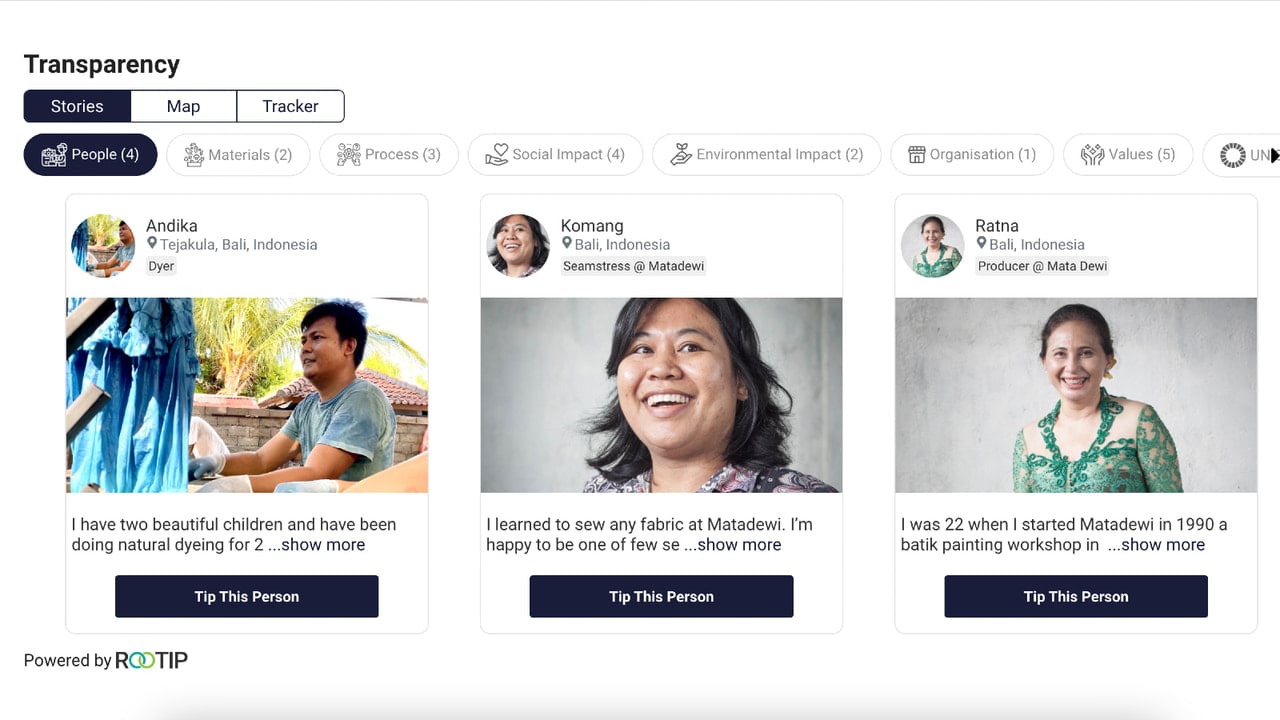This screenshot has width=1280, height=720.
Task: Tip Ratna with Tip This Person
Action: (x=1076, y=596)
